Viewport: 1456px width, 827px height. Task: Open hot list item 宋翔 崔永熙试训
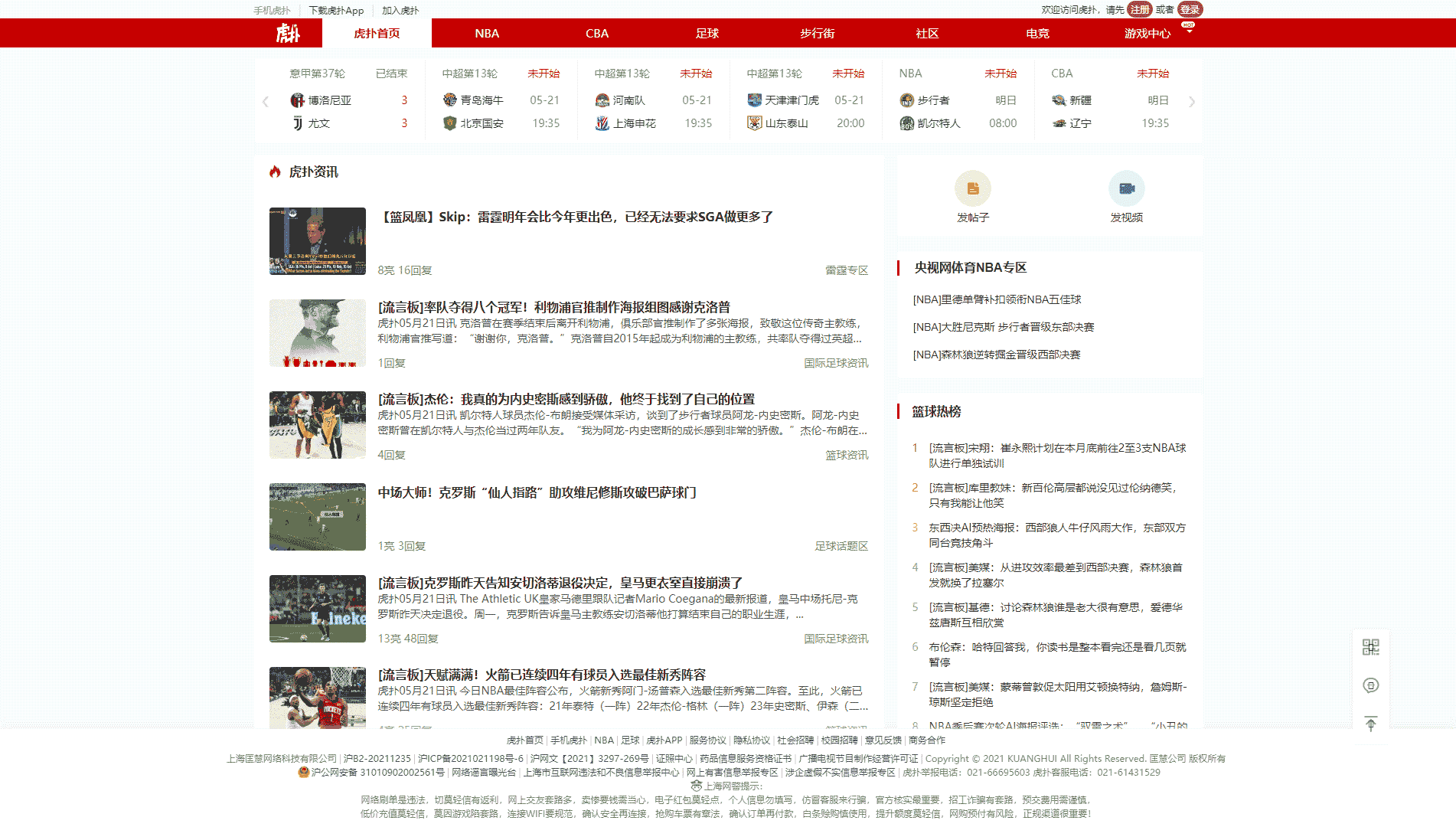click(x=1057, y=456)
